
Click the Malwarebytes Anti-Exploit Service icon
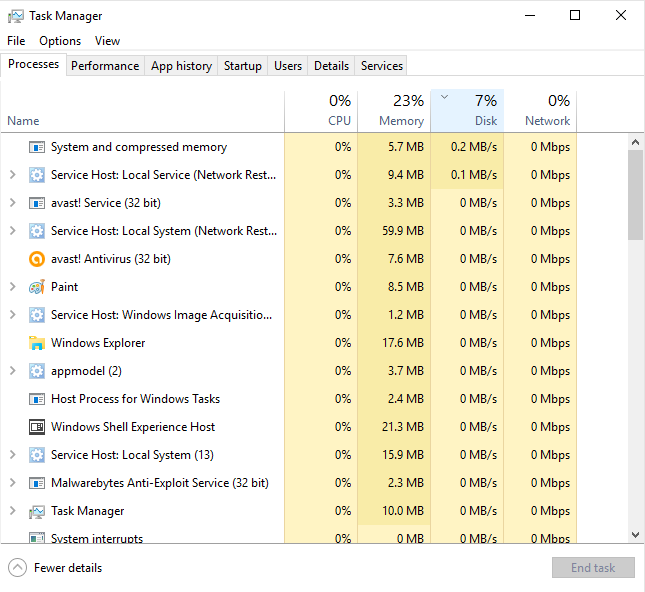pos(37,483)
